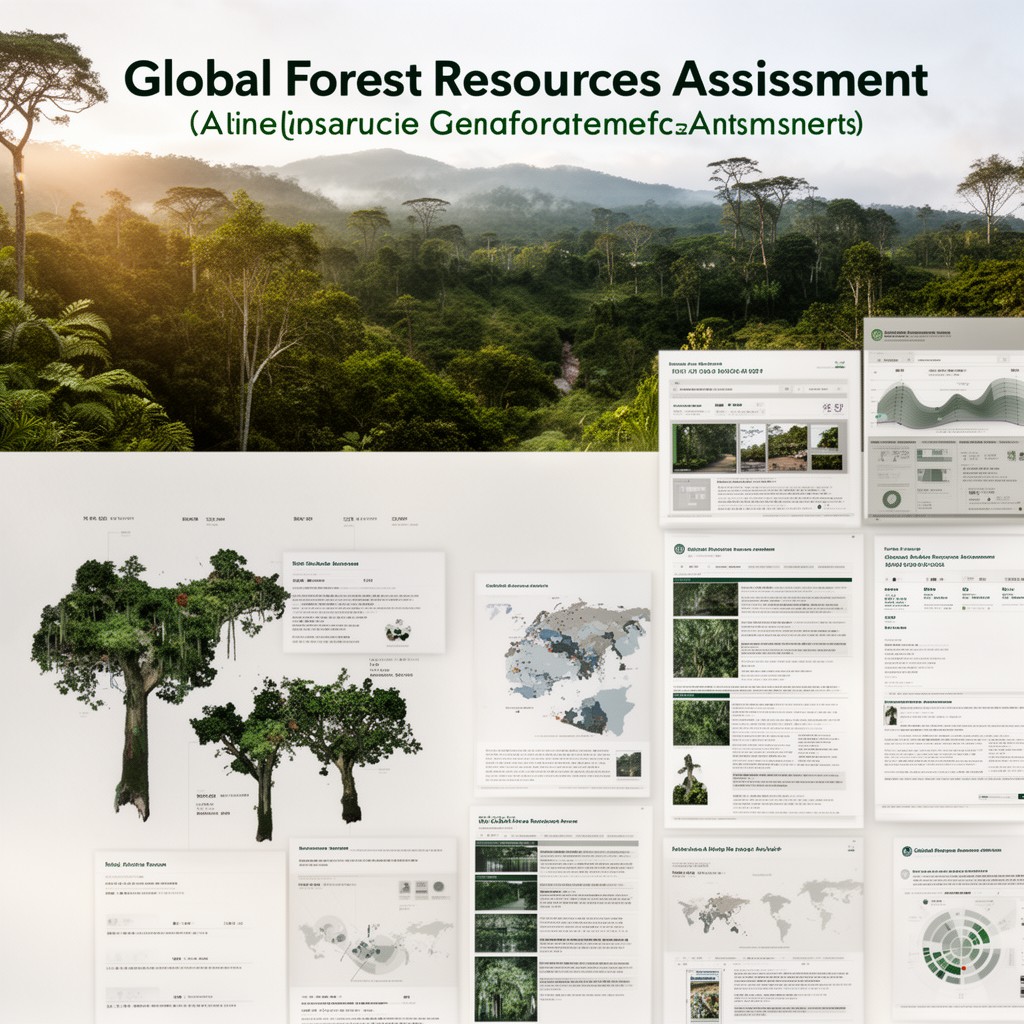This screenshot has height=1024, width=1024.
Task: Click the cut-out tree stump image in article card
Action: [690, 779]
